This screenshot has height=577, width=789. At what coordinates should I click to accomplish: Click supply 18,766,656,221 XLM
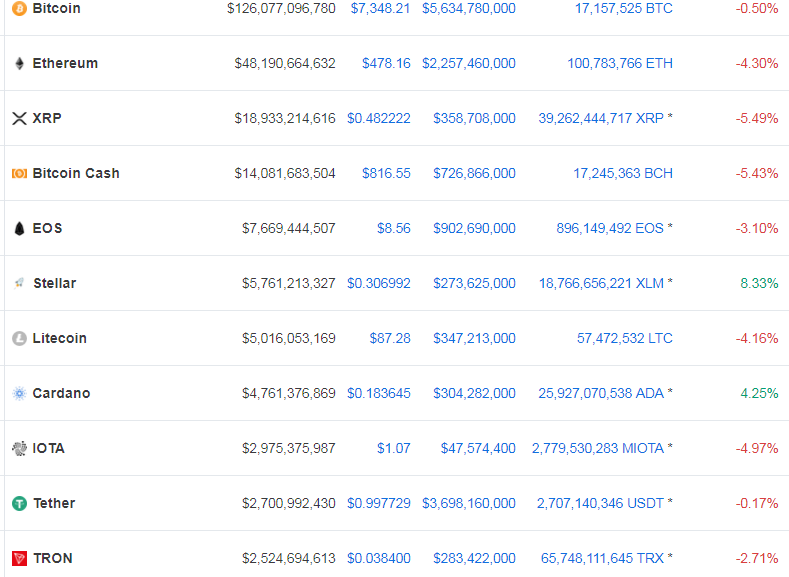pyautogui.click(x=601, y=283)
